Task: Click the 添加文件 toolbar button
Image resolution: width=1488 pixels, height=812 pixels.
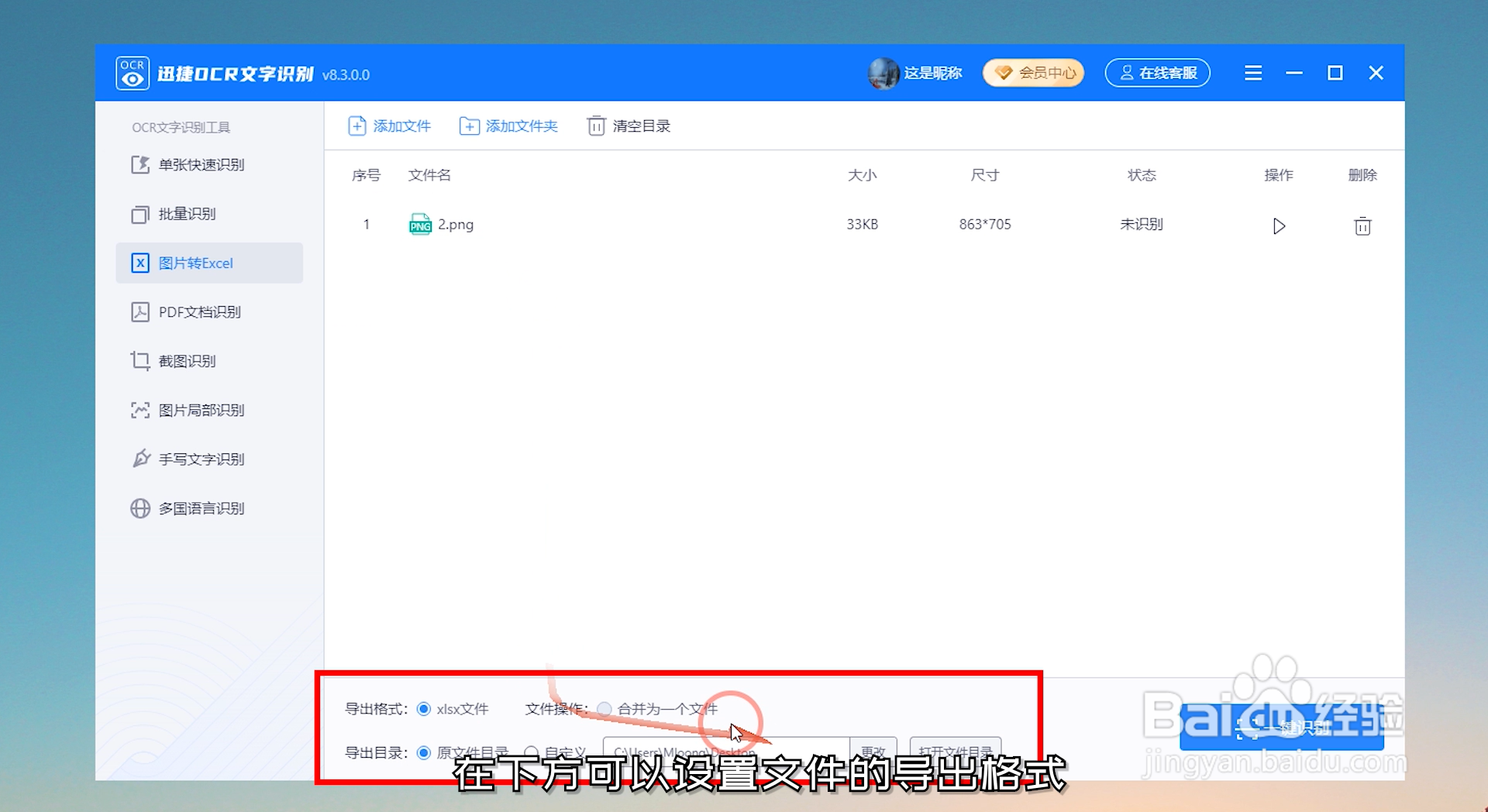Action: click(x=389, y=126)
